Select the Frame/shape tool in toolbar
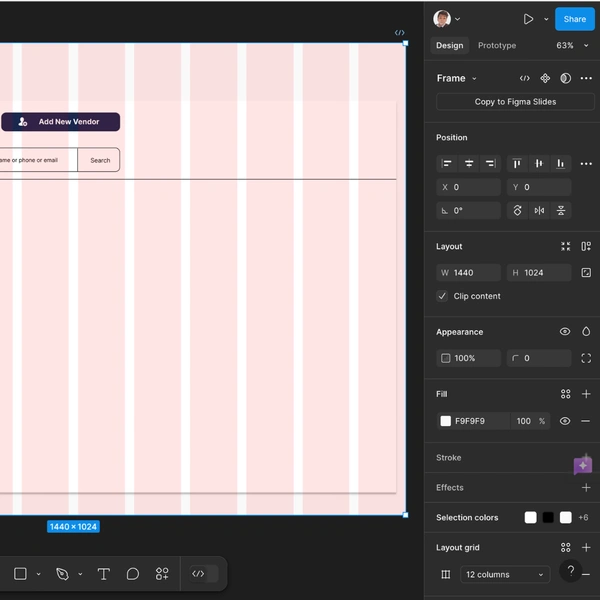 (x=20, y=574)
